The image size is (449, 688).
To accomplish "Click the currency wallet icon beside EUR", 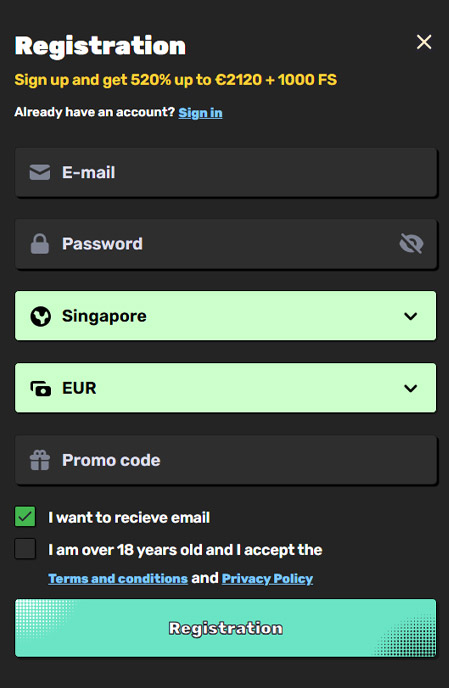I will coord(40,388).
